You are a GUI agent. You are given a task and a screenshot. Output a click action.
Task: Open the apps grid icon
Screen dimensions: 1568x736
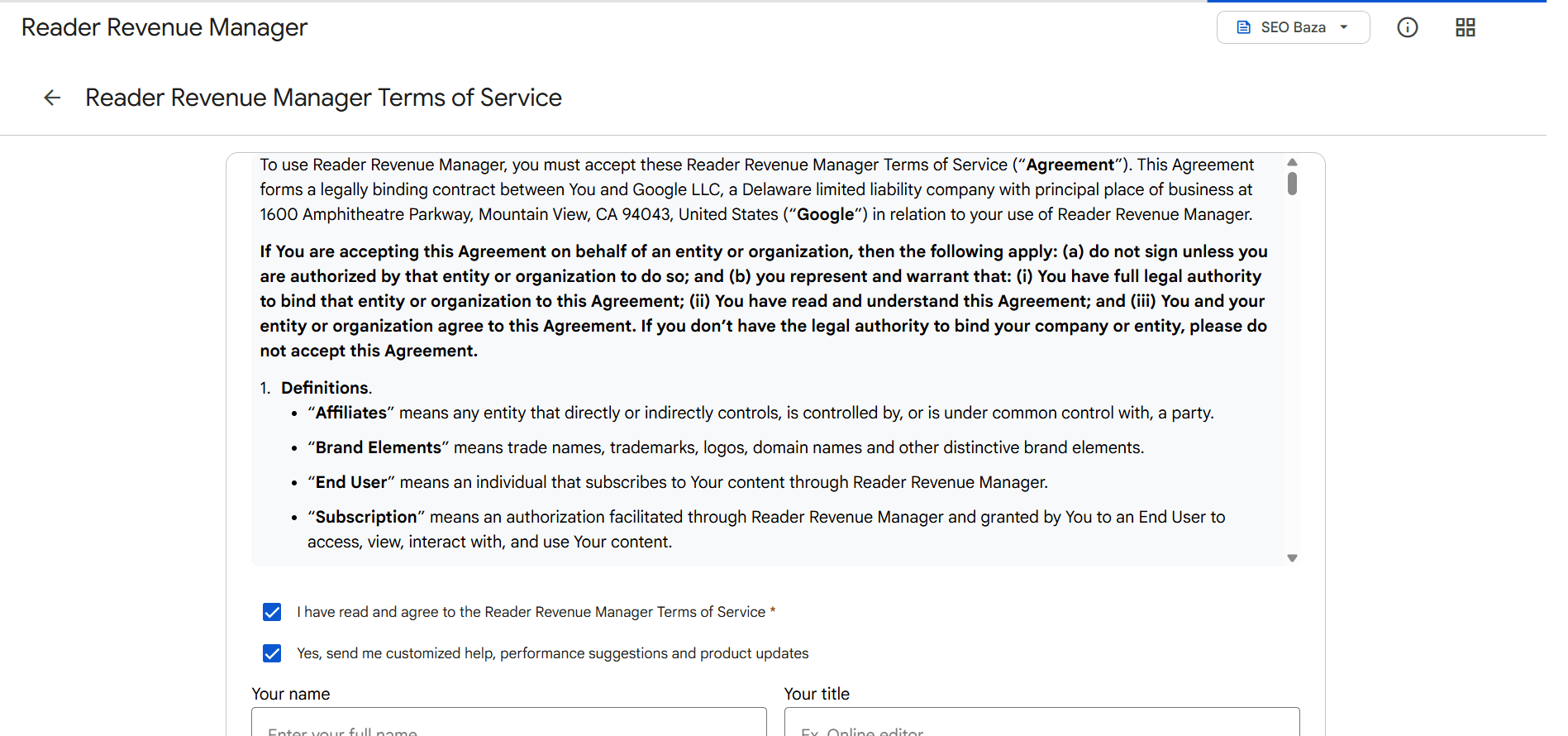[x=1465, y=27]
